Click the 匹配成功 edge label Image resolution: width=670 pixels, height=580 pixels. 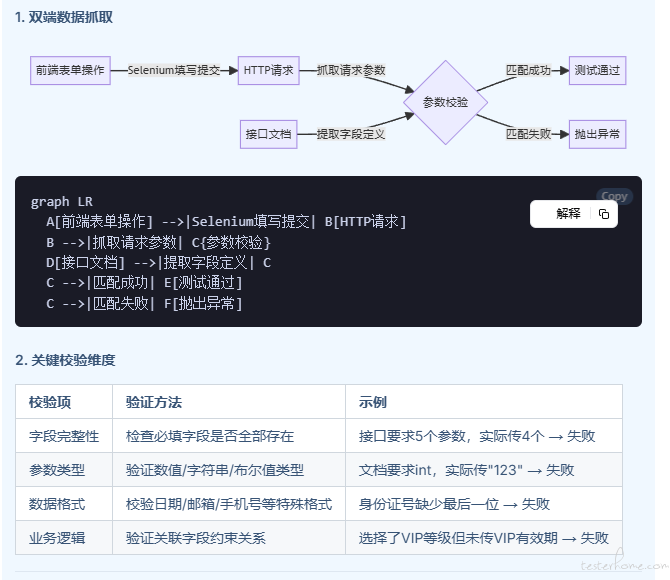[x=528, y=70]
